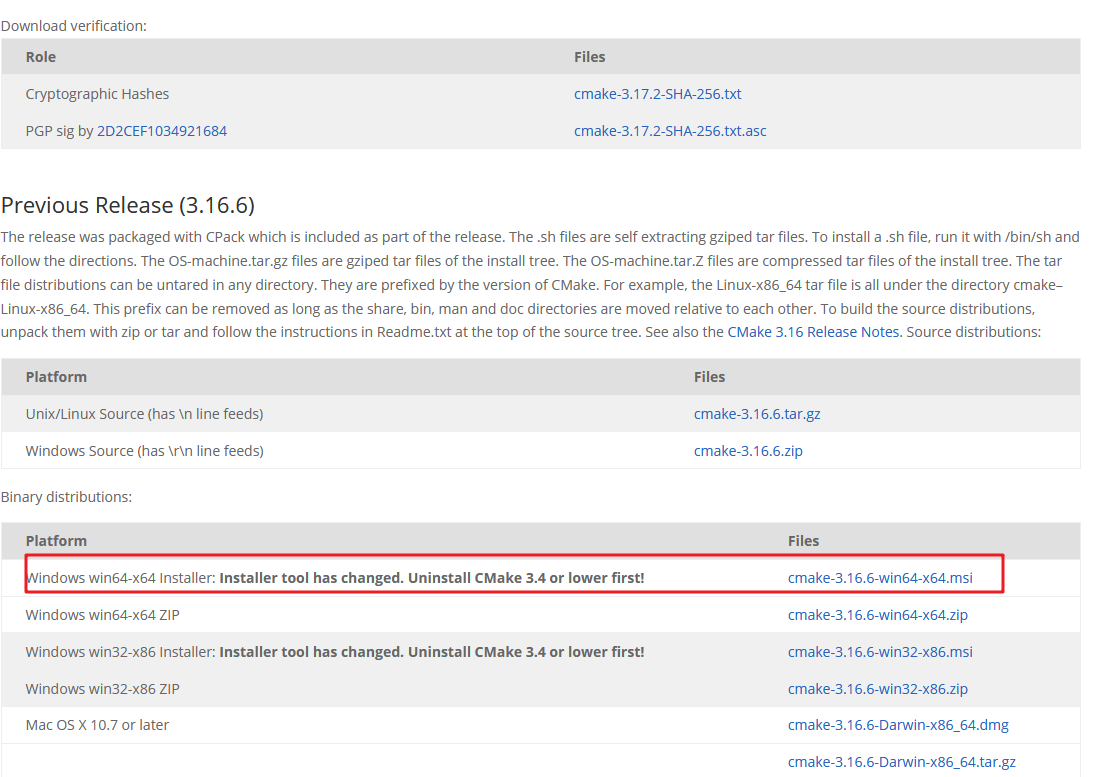Download the cmake-3.16.6-win64-x64.zip archive
The width and height of the screenshot is (1112, 777).
pos(877,614)
